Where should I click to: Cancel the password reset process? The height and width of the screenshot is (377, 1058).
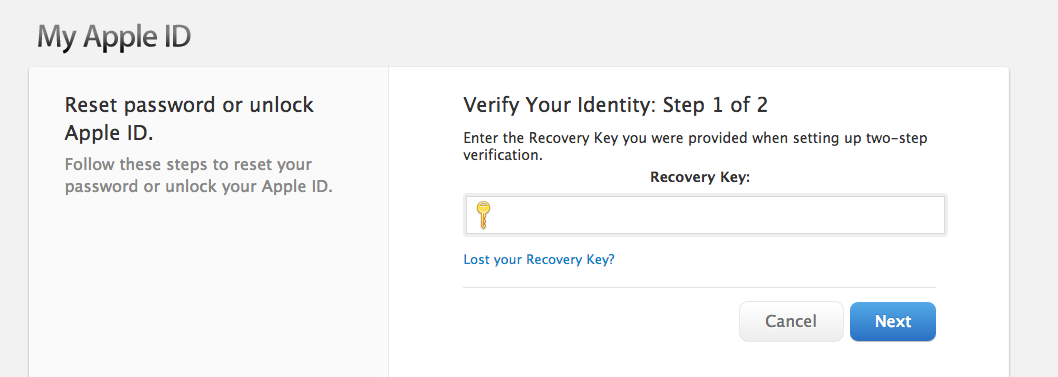[791, 321]
